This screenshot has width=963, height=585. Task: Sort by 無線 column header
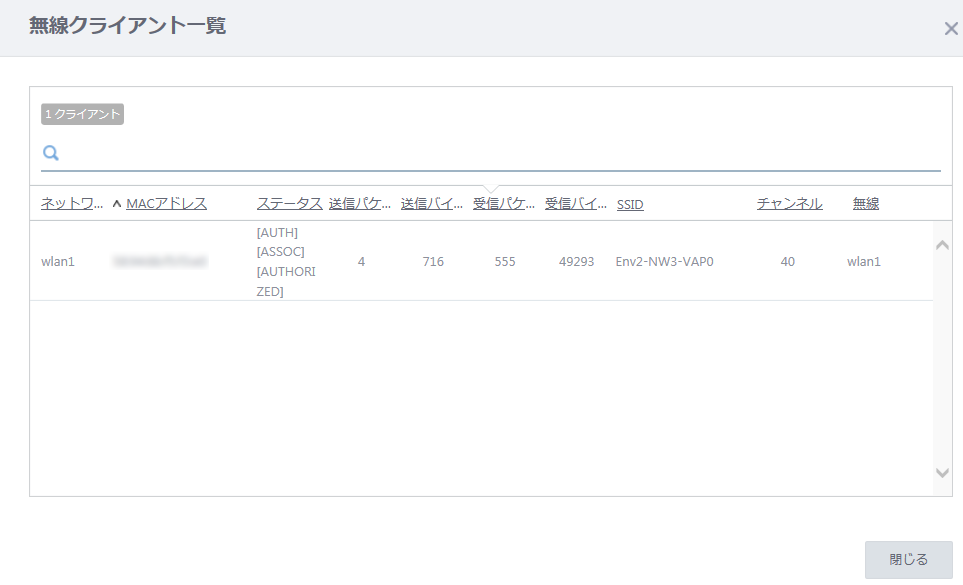click(866, 204)
